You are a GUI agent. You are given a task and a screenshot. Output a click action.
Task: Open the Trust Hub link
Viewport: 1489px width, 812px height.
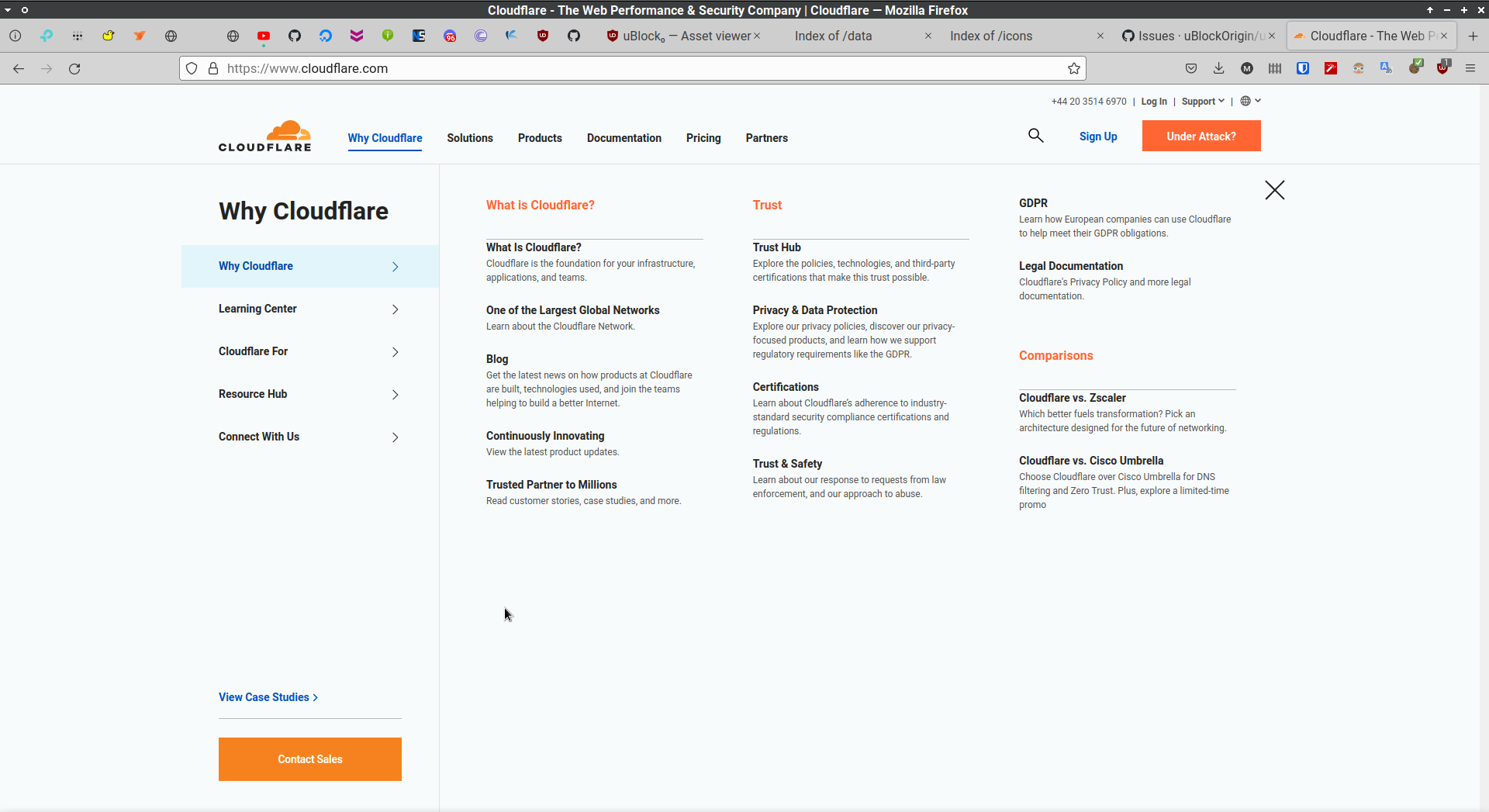[776, 247]
